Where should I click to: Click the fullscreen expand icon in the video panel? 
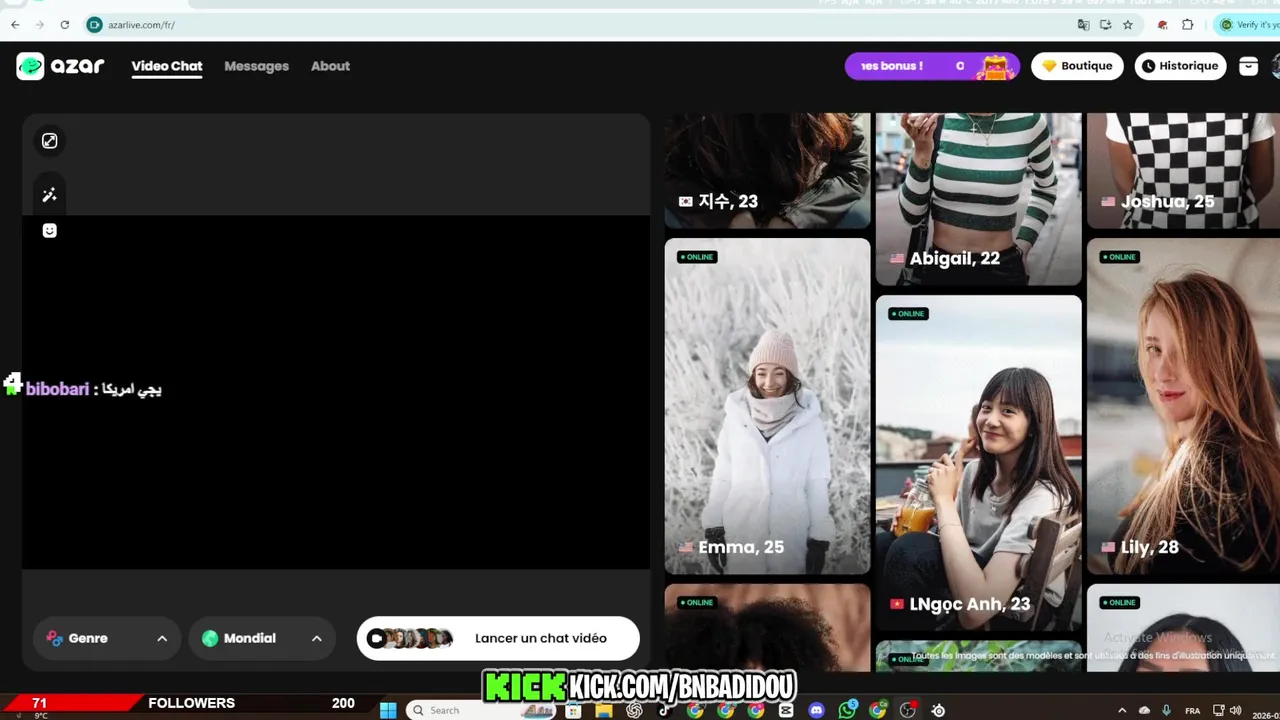point(49,141)
